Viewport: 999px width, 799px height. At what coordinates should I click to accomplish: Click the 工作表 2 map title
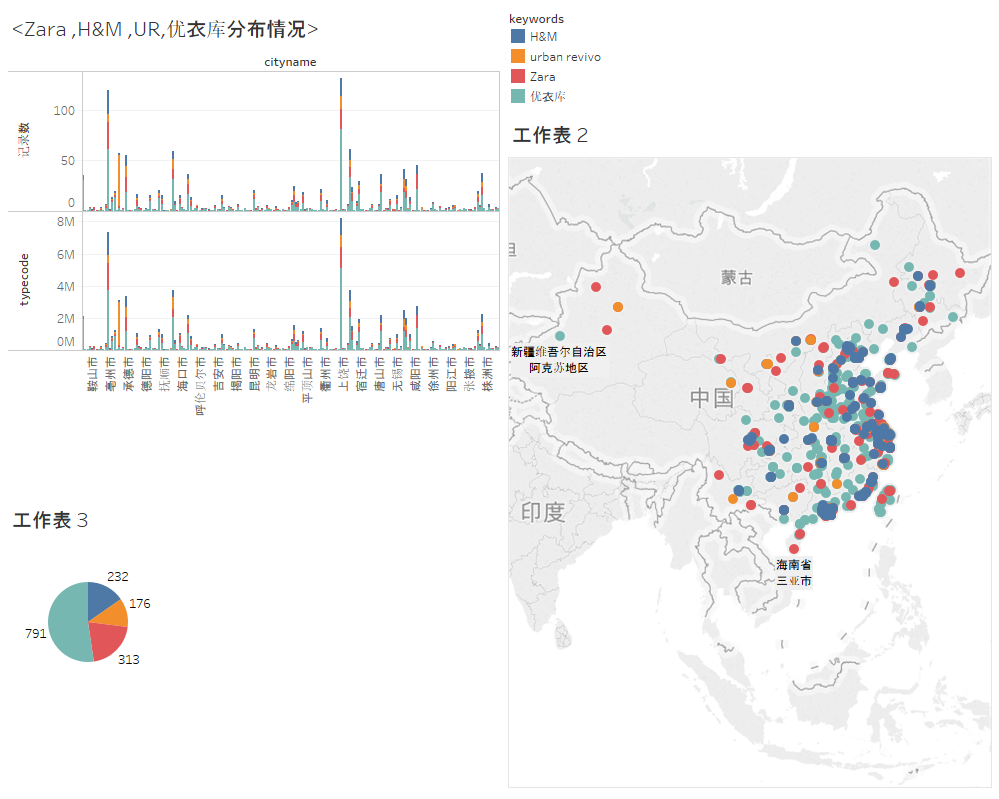(550, 136)
